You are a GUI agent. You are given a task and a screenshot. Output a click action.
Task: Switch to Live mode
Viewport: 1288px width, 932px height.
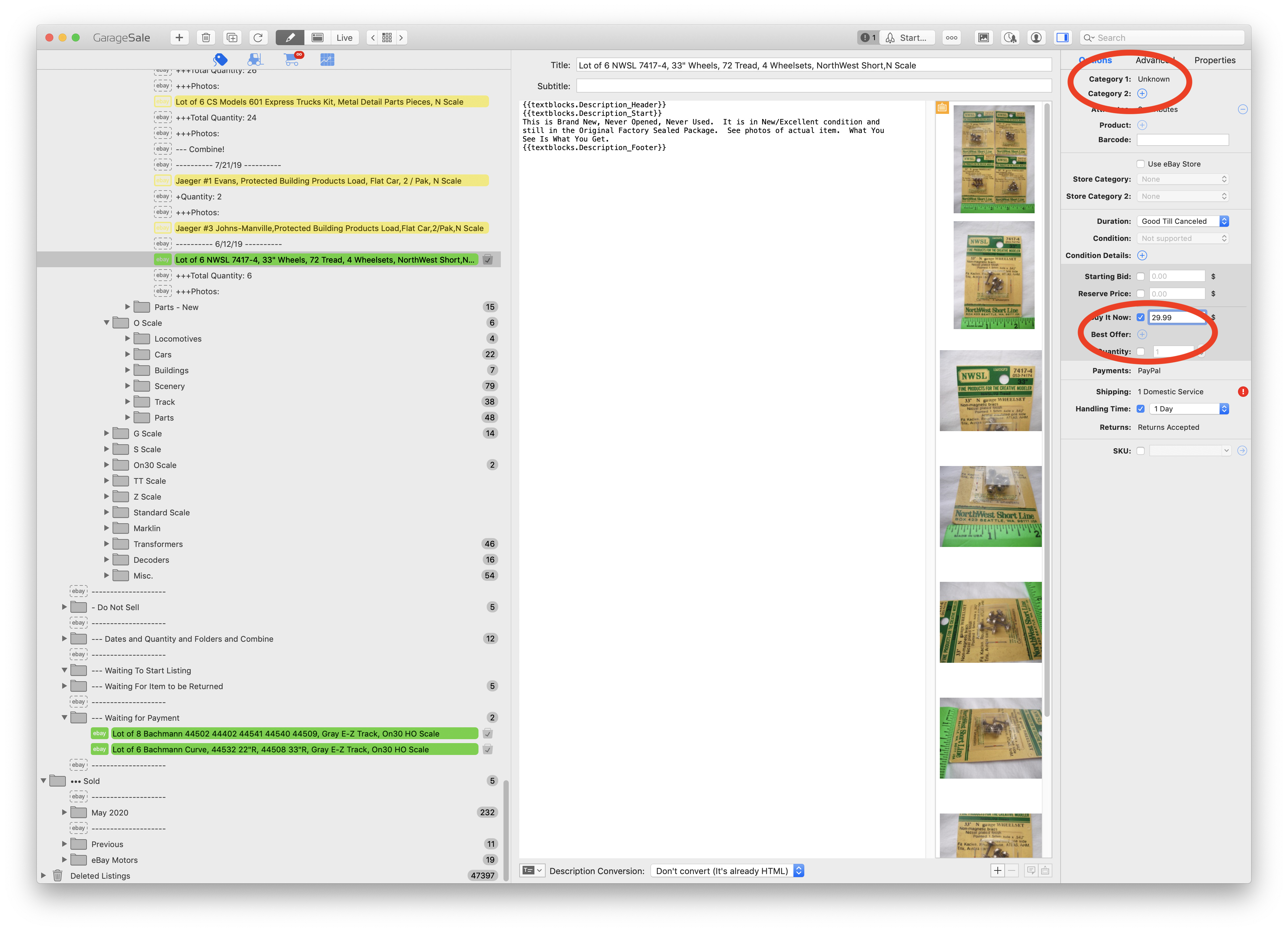[x=344, y=38]
